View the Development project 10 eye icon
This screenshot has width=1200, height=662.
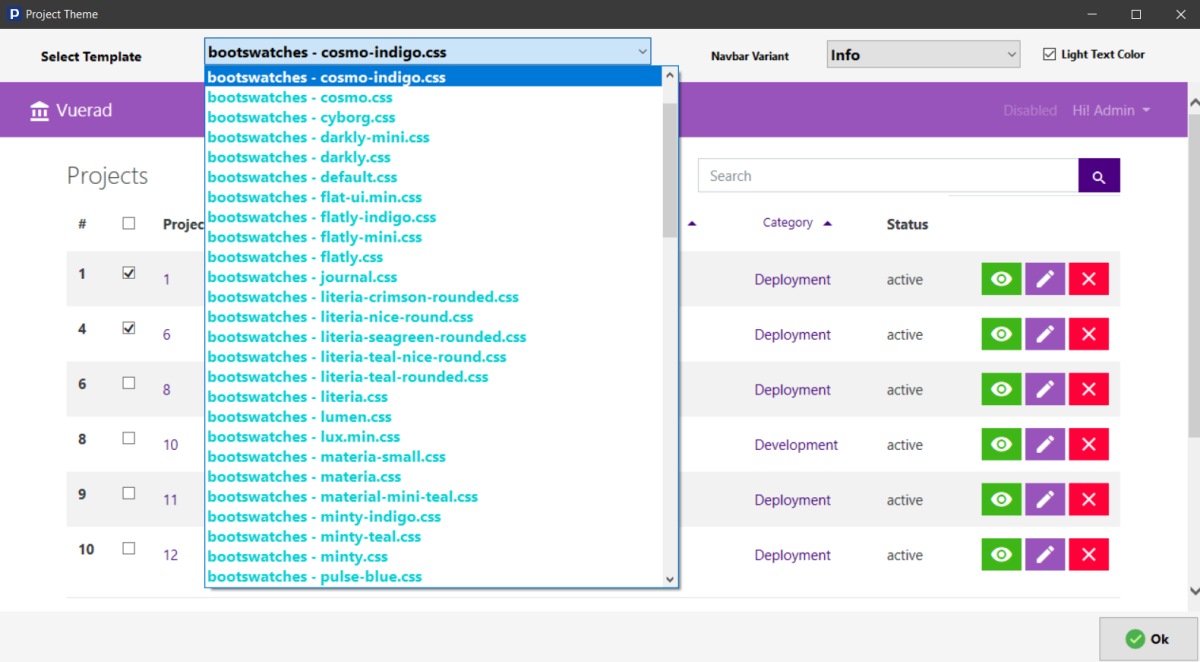tap(1002, 444)
